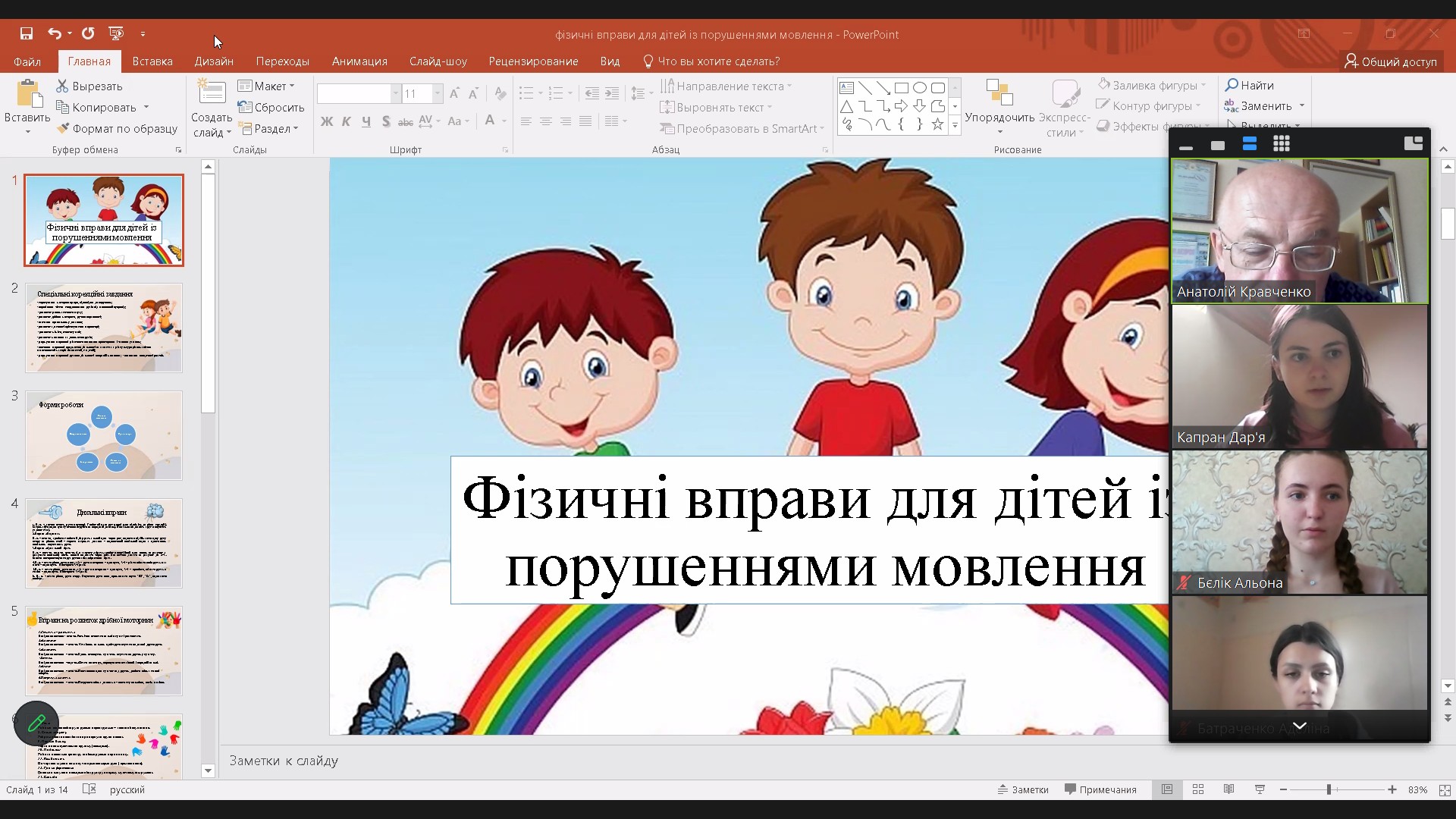1456x819 pixels.
Task: Increase list indent level icon
Action: [x=612, y=94]
